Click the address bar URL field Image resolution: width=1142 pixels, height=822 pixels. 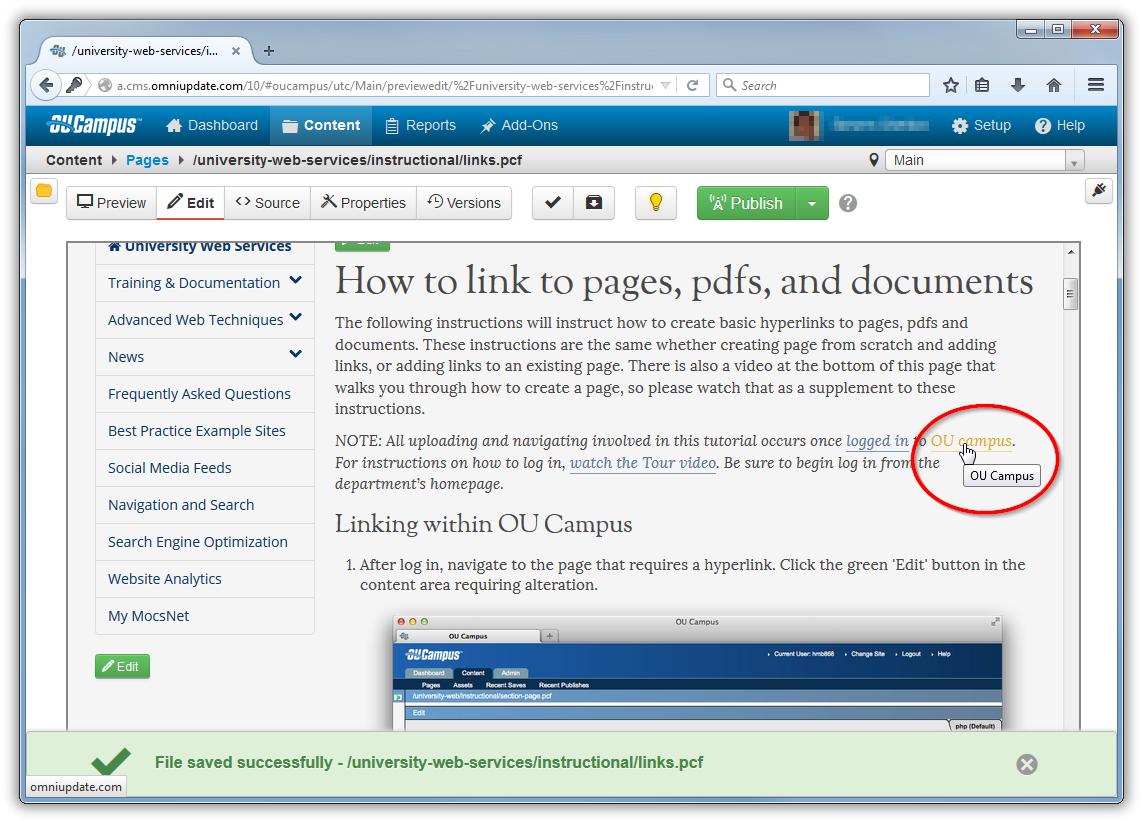click(x=385, y=85)
